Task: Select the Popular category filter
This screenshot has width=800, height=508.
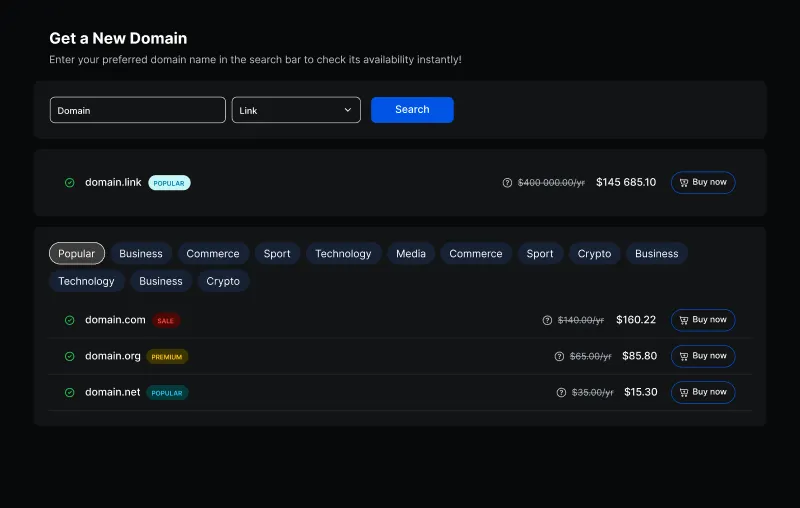Action: 77,254
